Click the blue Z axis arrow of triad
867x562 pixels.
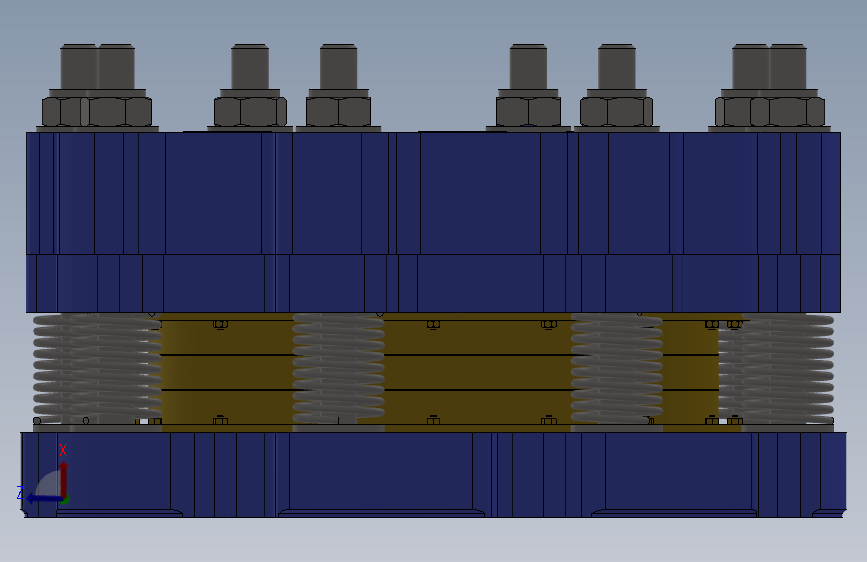pyautogui.click(x=44, y=499)
